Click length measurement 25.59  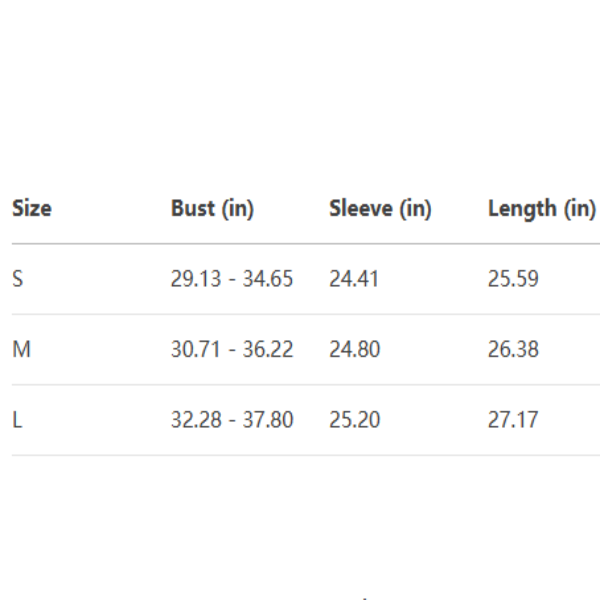coord(513,279)
